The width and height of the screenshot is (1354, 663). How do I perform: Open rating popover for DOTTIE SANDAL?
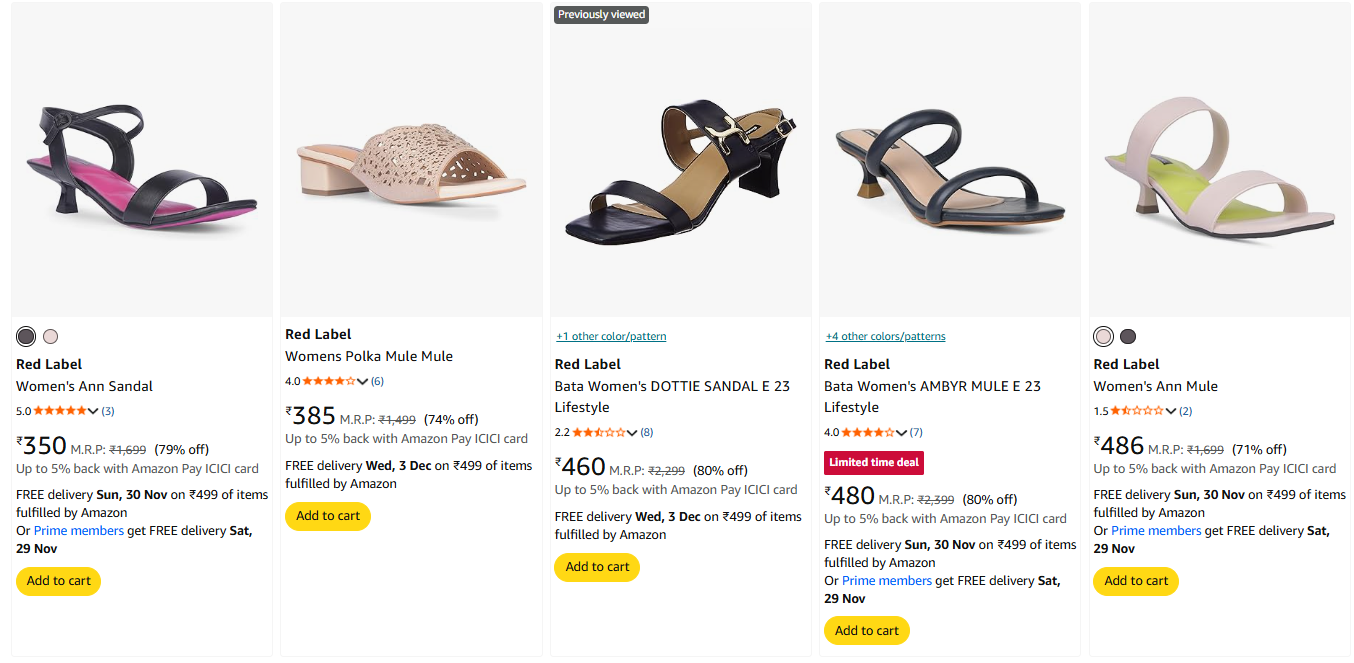coord(632,433)
